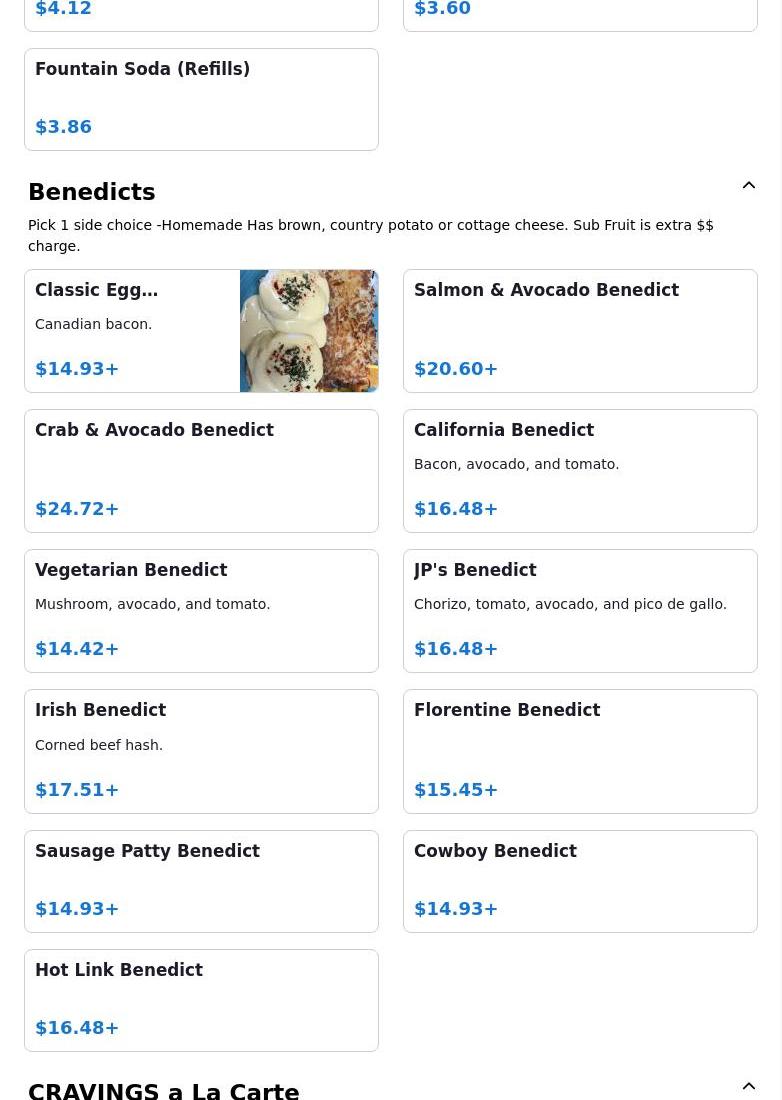
Task: Click the CRAVINGS a La Carte heading
Action: pyautogui.click(x=164, y=1090)
